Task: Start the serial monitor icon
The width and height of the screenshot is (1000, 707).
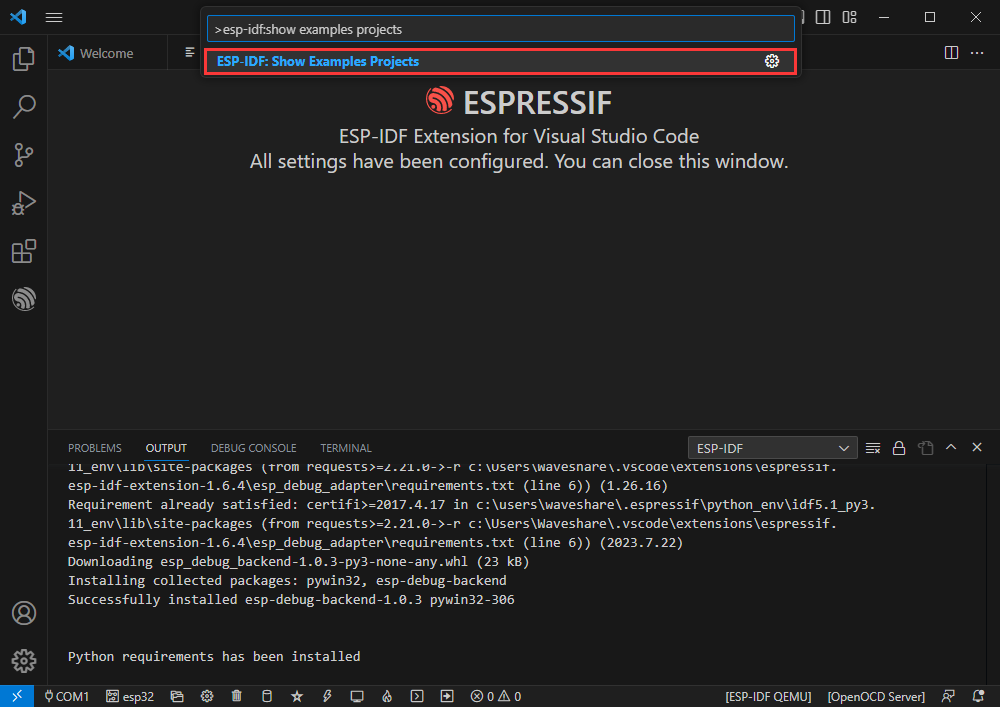Action: pos(357,697)
